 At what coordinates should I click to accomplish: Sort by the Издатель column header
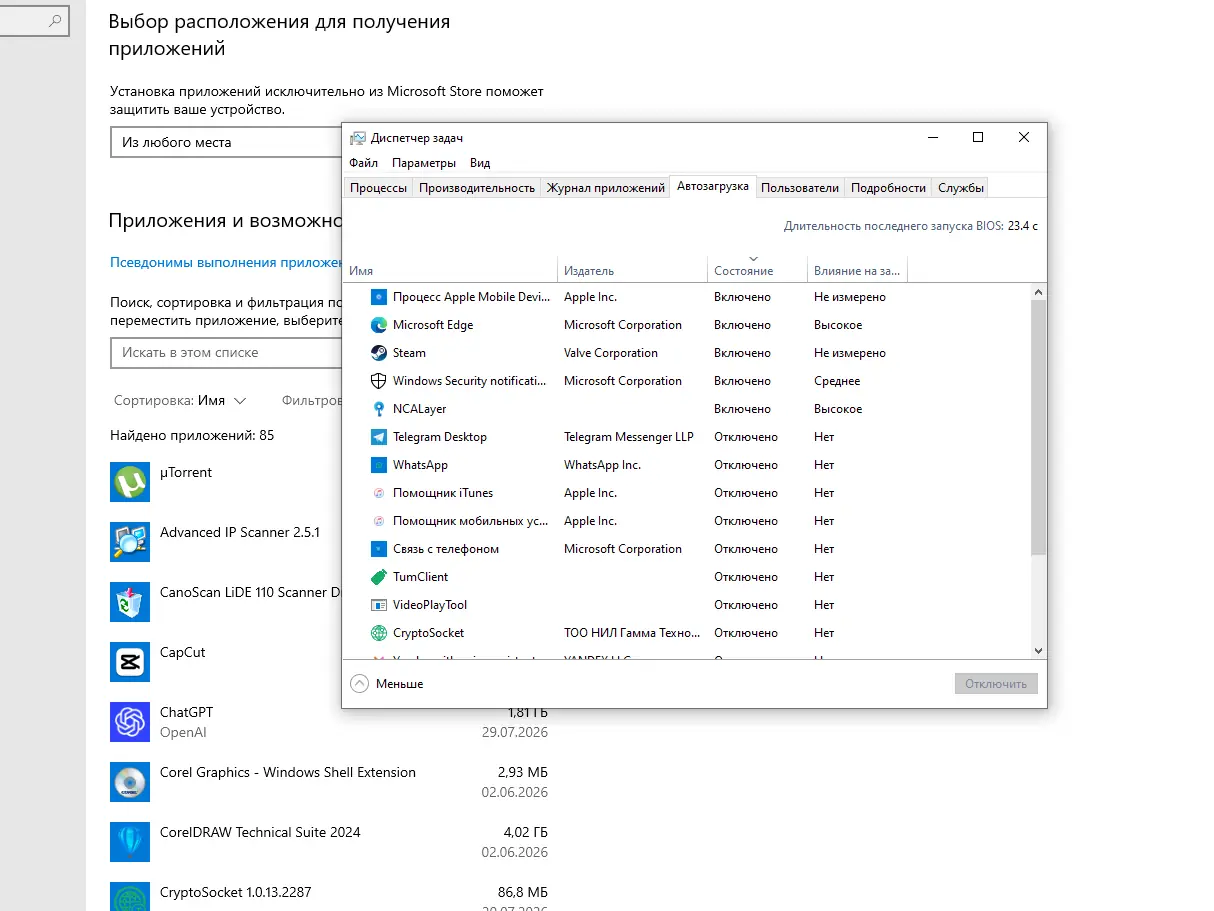pyautogui.click(x=632, y=271)
